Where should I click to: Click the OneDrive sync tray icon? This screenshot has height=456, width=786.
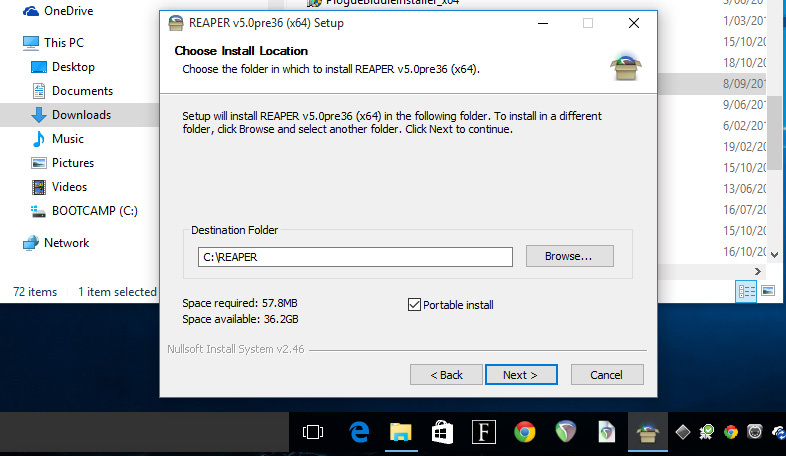tap(779, 431)
